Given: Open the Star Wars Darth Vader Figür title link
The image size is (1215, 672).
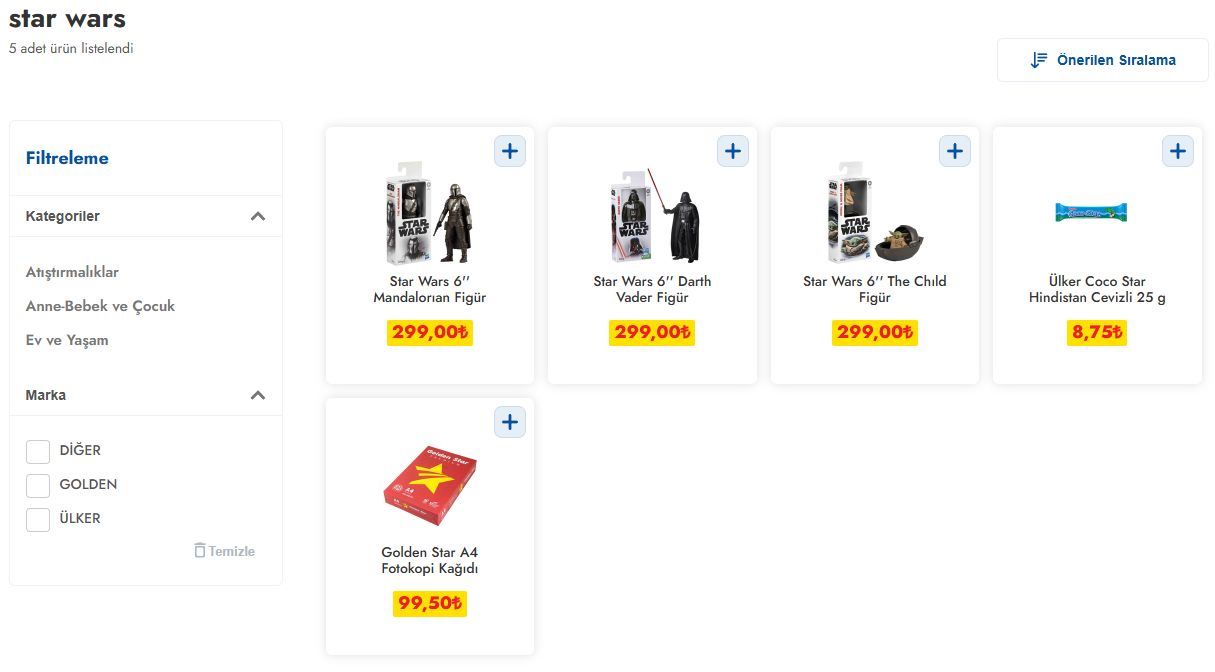Looking at the screenshot, I should [652, 289].
